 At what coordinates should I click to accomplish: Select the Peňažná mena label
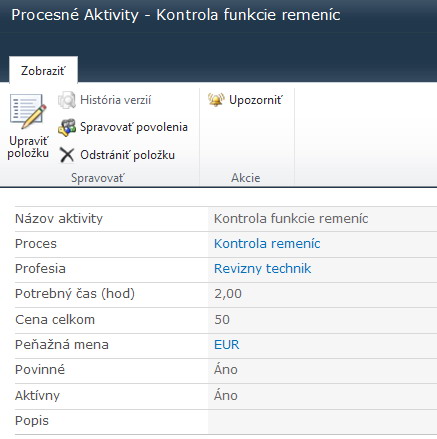click(62, 345)
